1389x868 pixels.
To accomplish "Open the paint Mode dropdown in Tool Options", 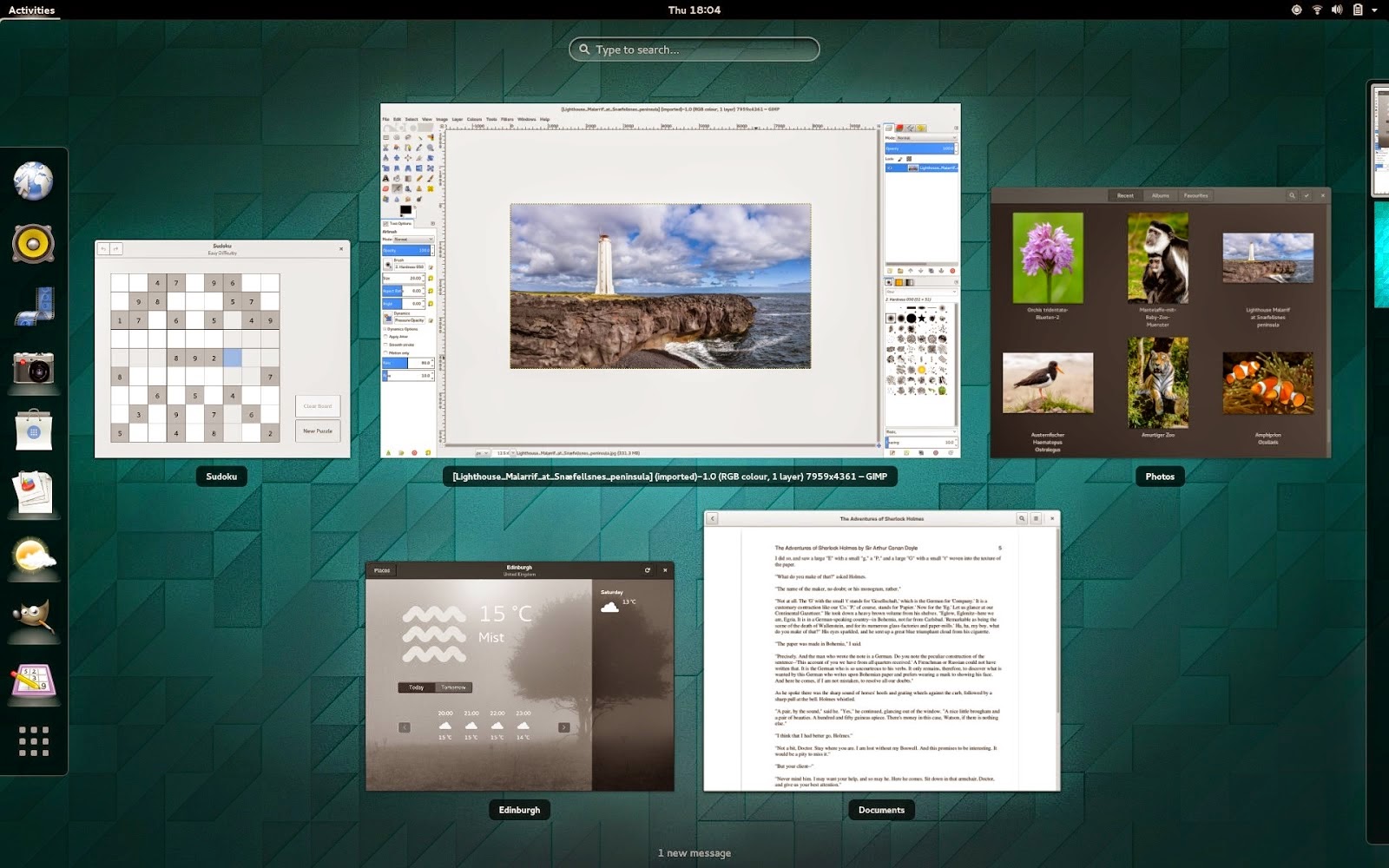I will [415, 239].
